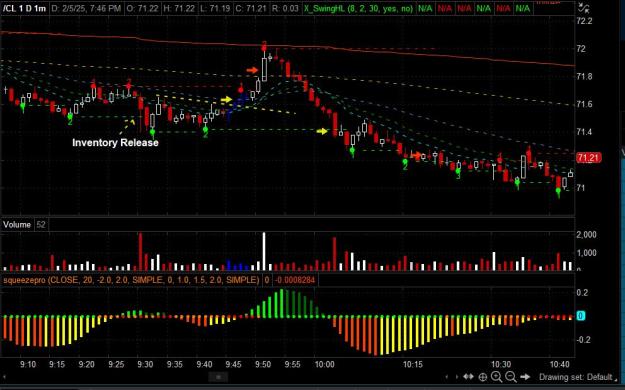
Task: Click the 9:30 time axis label
Action: point(145,364)
